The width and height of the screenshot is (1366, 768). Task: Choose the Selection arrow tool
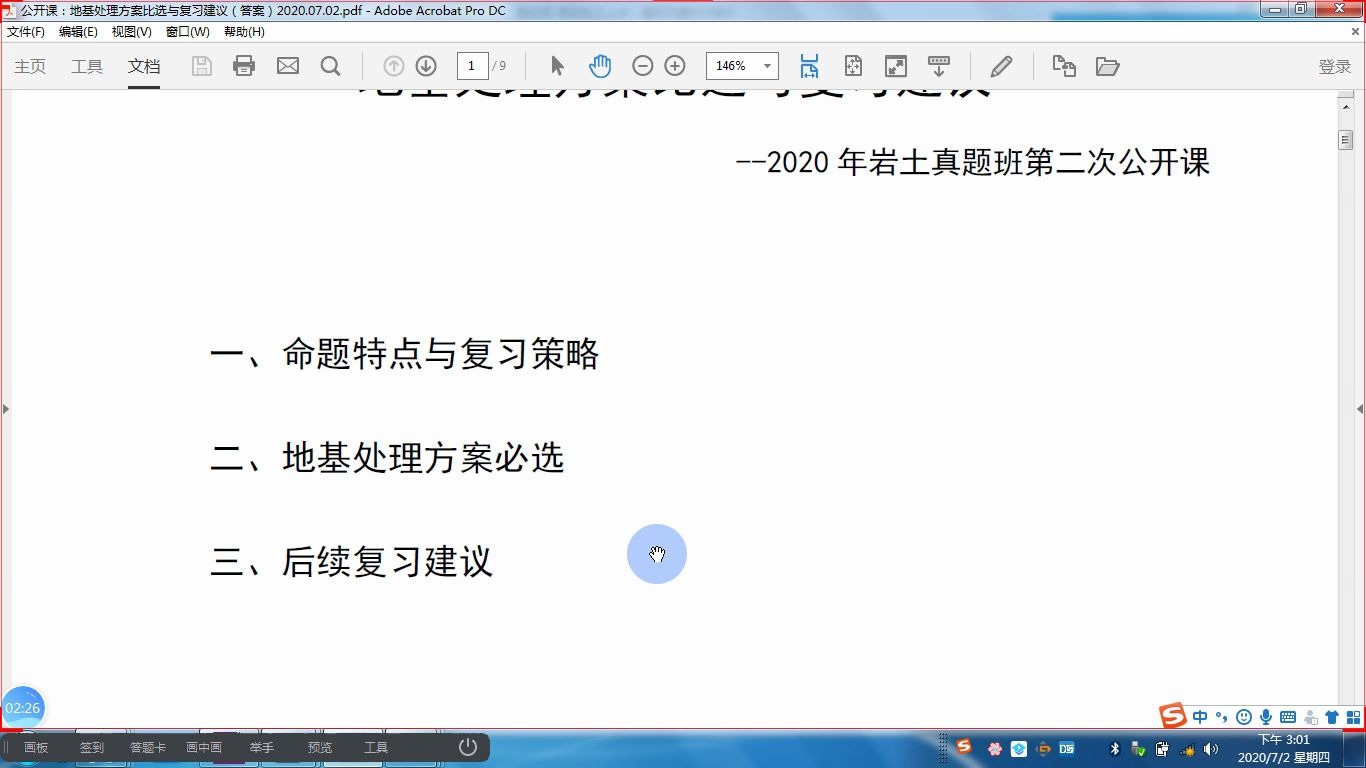tap(557, 66)
